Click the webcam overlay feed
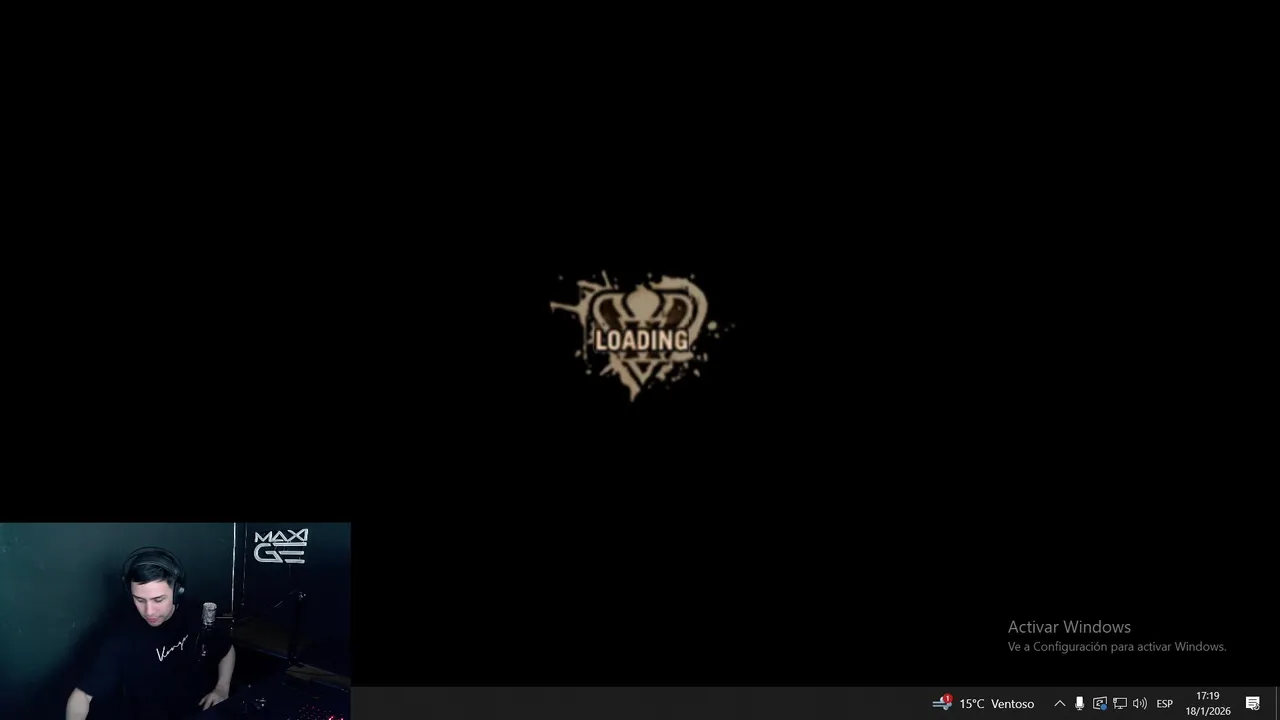The width and height of the screenshot is (1280, 720). (175, 621)
